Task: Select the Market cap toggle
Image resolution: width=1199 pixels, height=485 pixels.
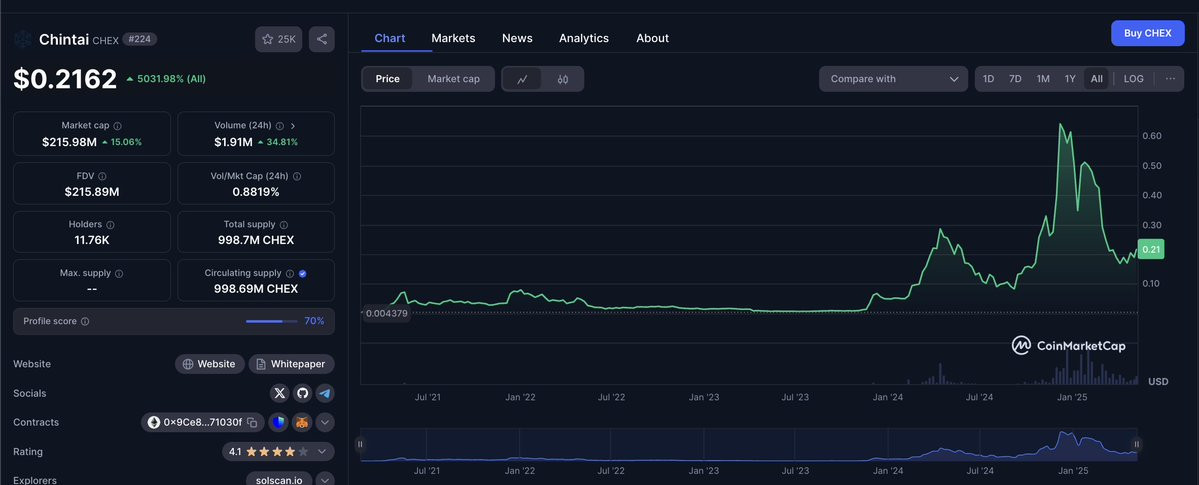Action: click(x=453, y=79)
